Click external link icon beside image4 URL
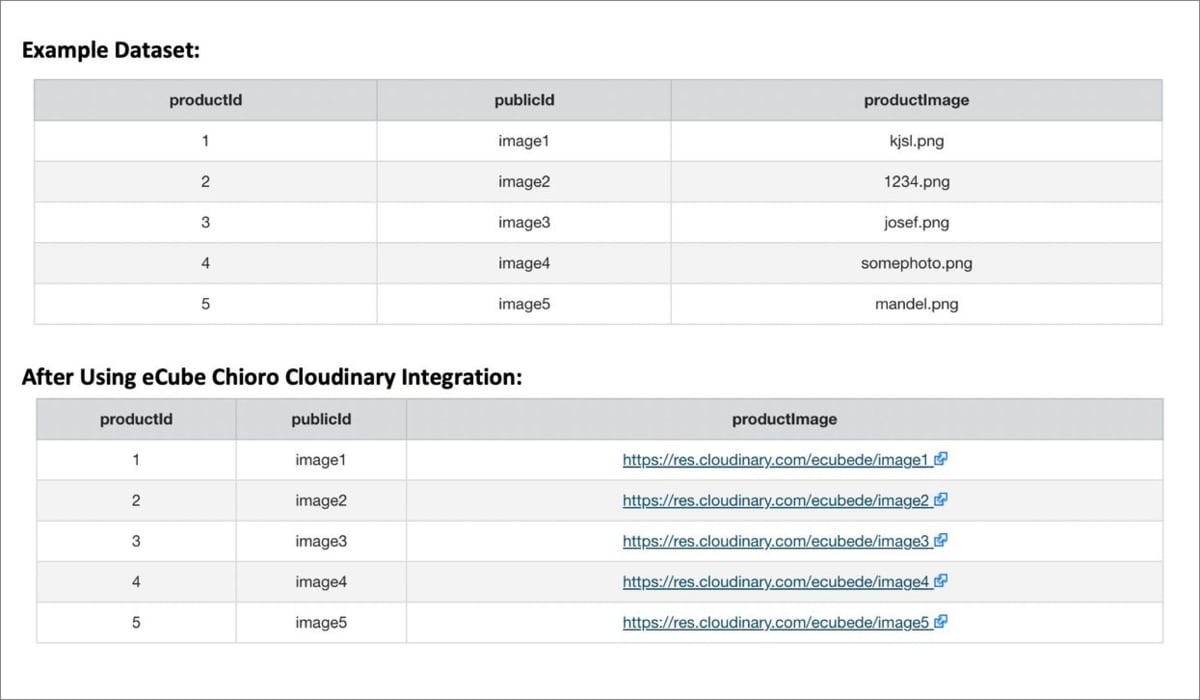Image resolution: width=1200 pixels, height=700 pixels. (940, 581)
